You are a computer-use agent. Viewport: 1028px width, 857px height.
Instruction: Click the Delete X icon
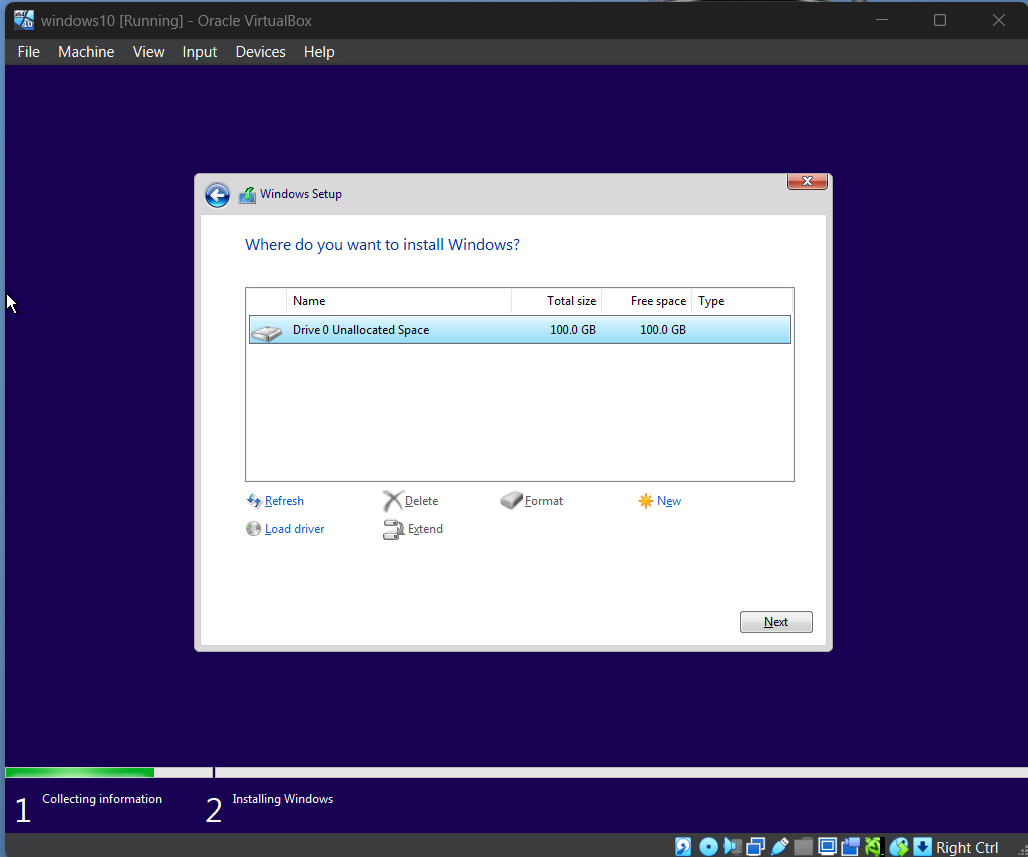pos(392,501)
